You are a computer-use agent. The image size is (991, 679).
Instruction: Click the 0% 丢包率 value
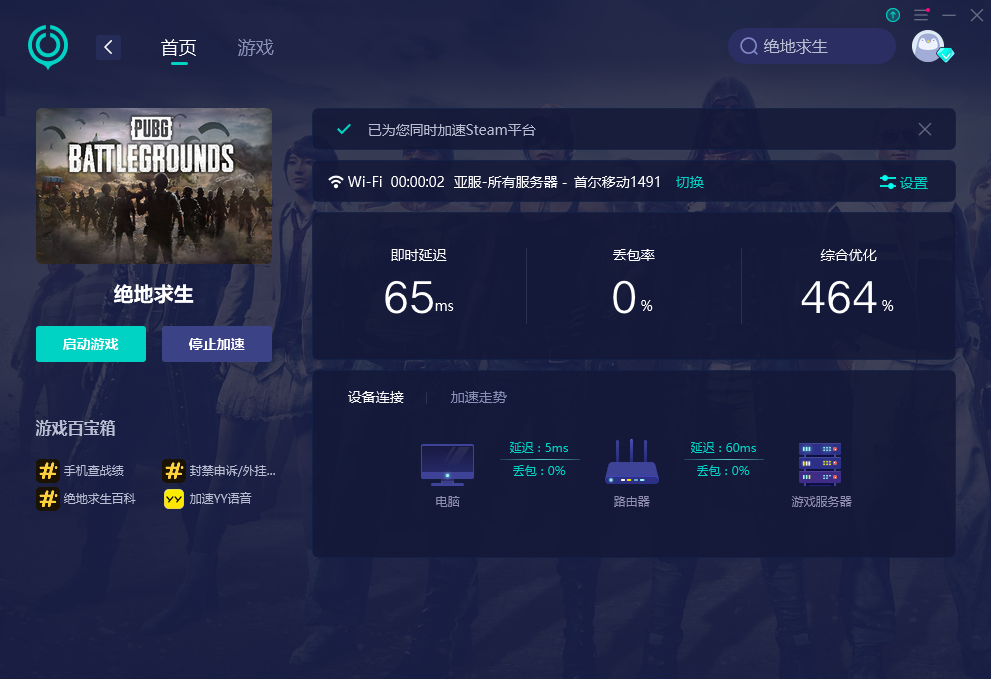[632, 298]
